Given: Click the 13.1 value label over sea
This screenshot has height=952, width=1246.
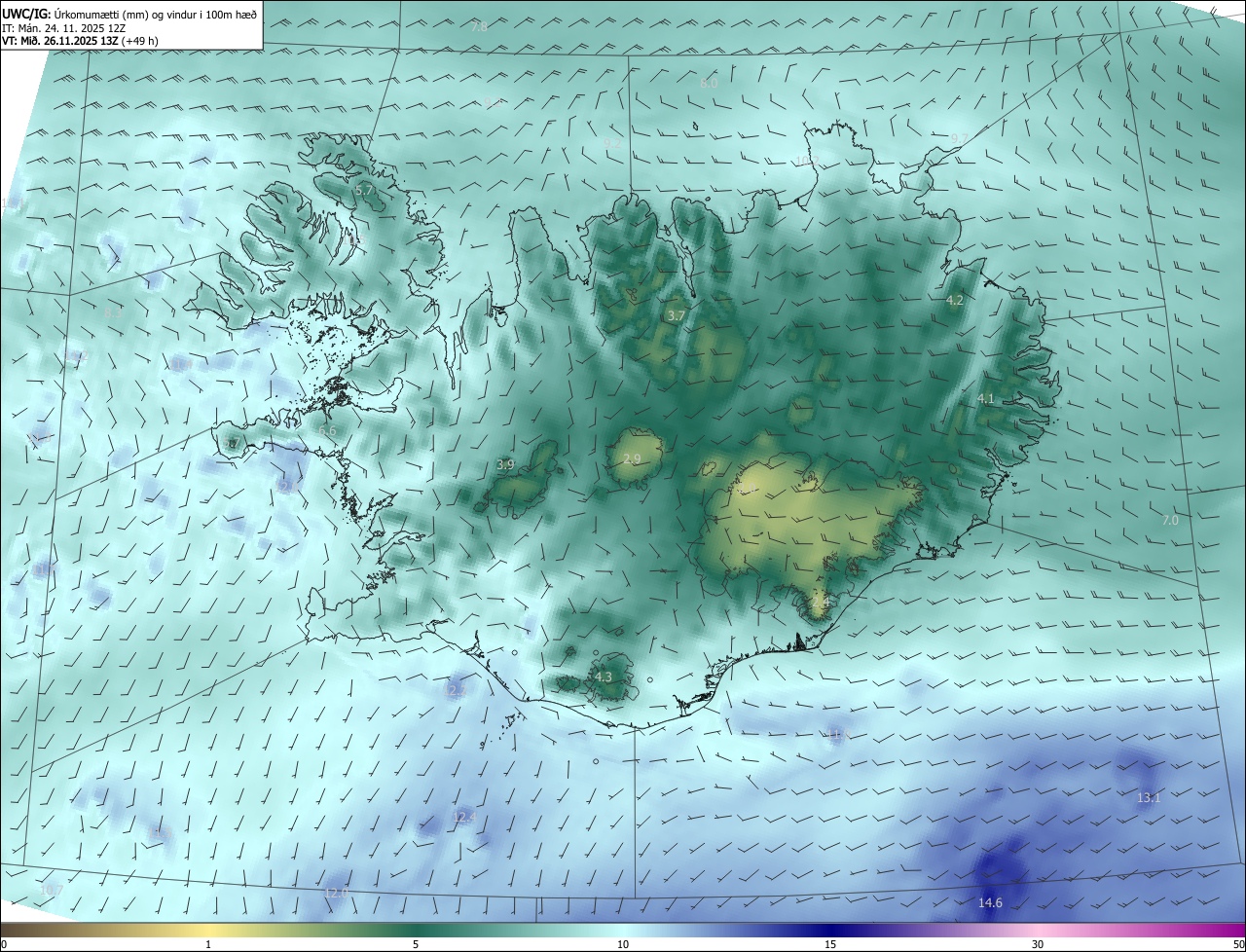Looking at the screenshot, I should (x=1149, y=798).
